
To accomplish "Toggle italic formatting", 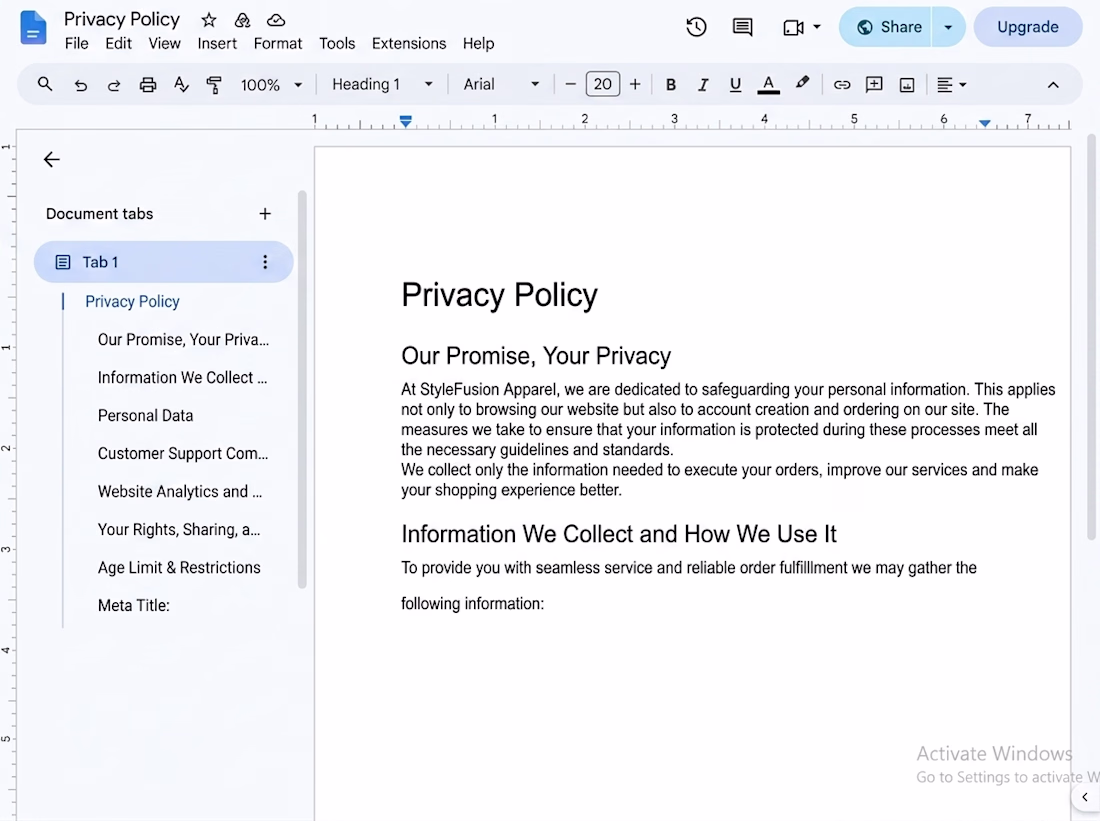I will point(703,85).
